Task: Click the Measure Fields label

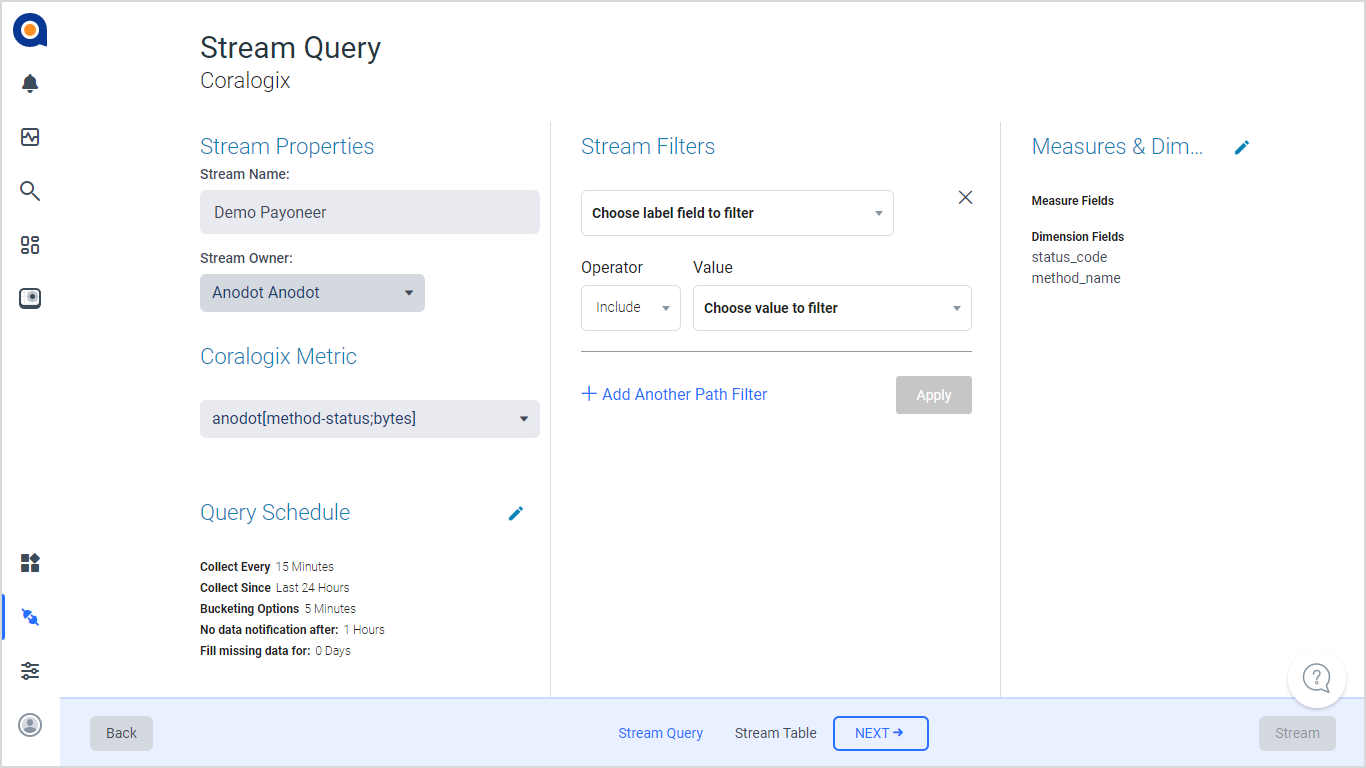Action: (x=1073, y=201)
